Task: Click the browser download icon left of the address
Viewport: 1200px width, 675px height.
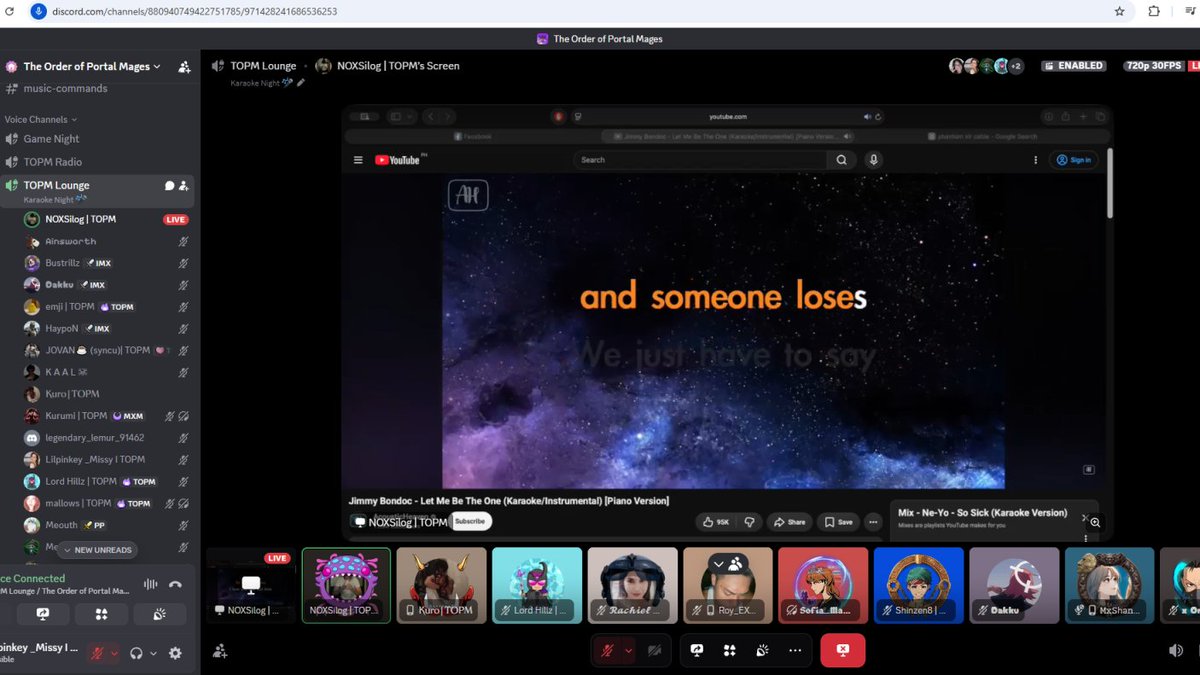Action: (38, 12)
